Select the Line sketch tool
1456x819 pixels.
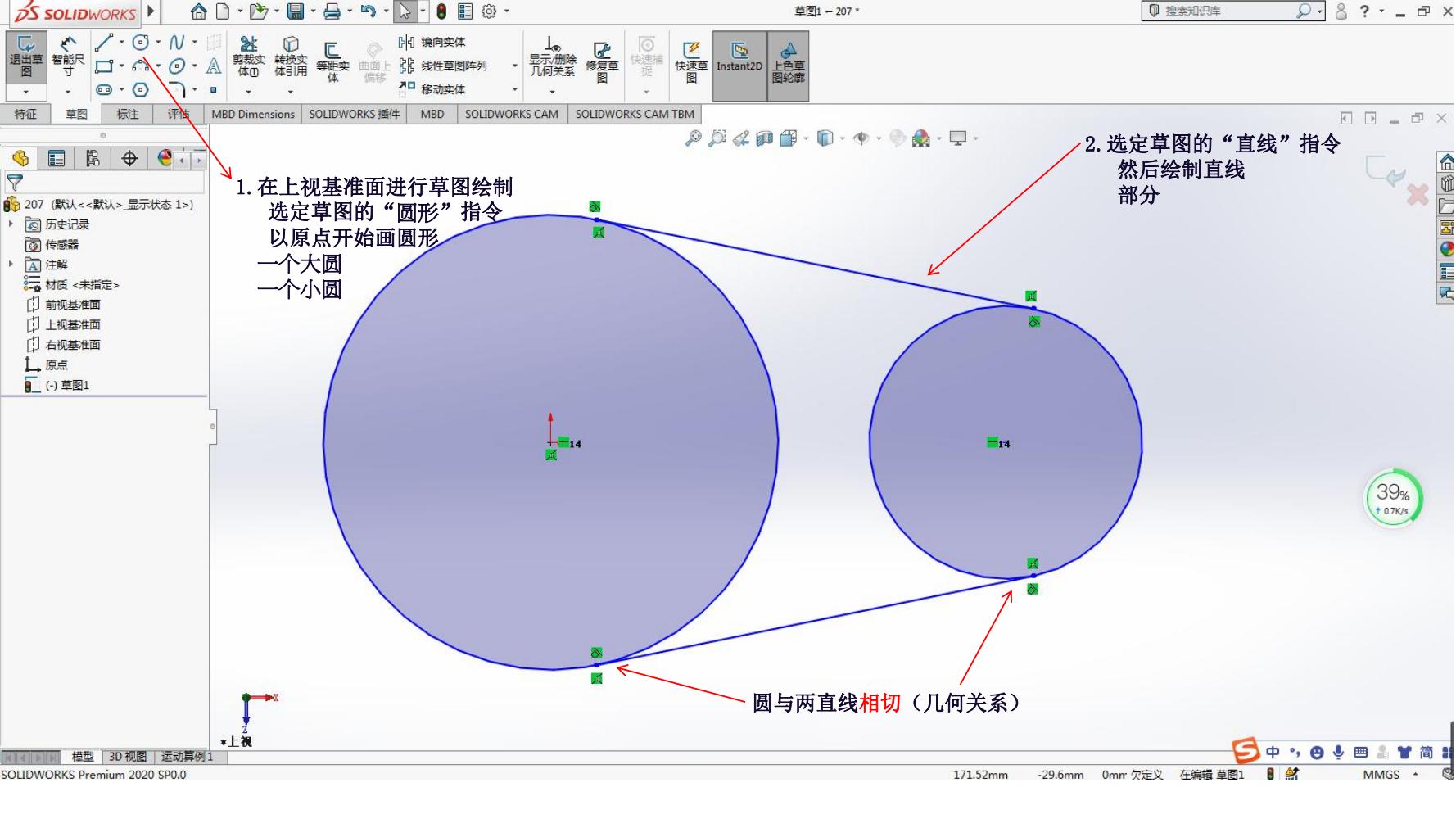[x=103, y=43]
